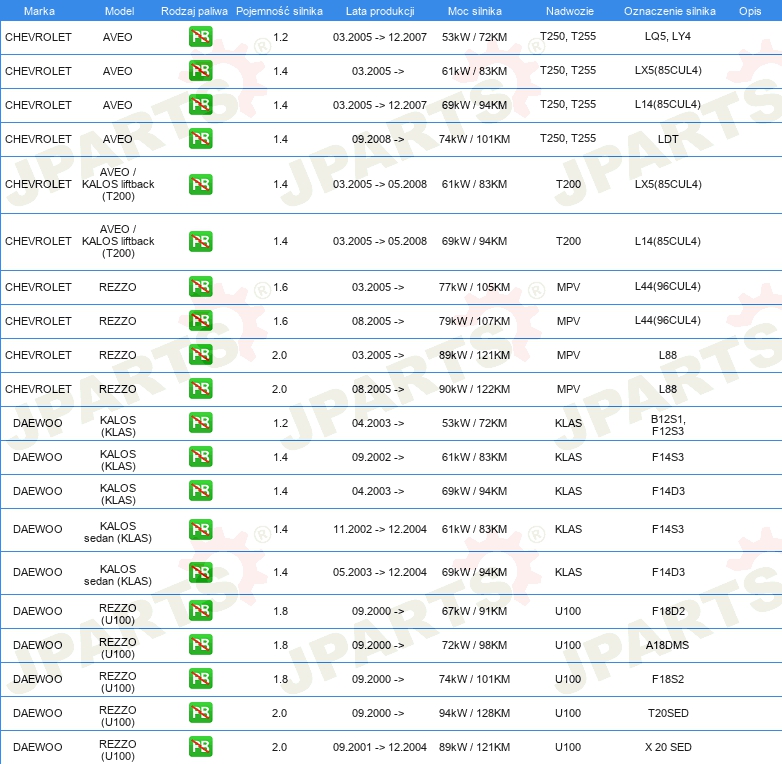Select engine code cell 'B12S1, F12S3'
This screenshot has height=764, width=782.
click(668, 425)
